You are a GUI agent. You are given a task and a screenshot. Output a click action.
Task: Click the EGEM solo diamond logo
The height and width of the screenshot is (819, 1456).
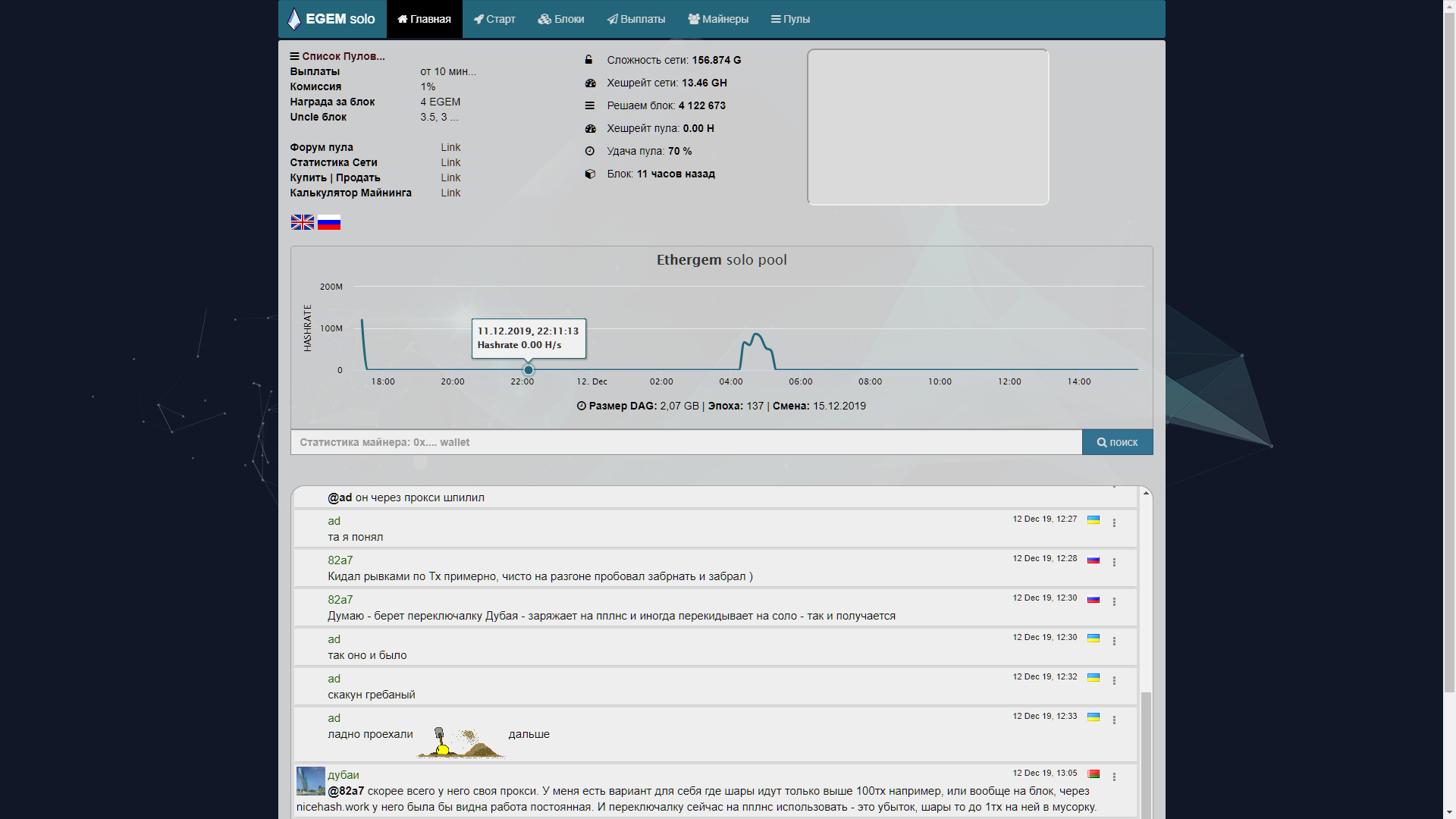pos(294,19)
